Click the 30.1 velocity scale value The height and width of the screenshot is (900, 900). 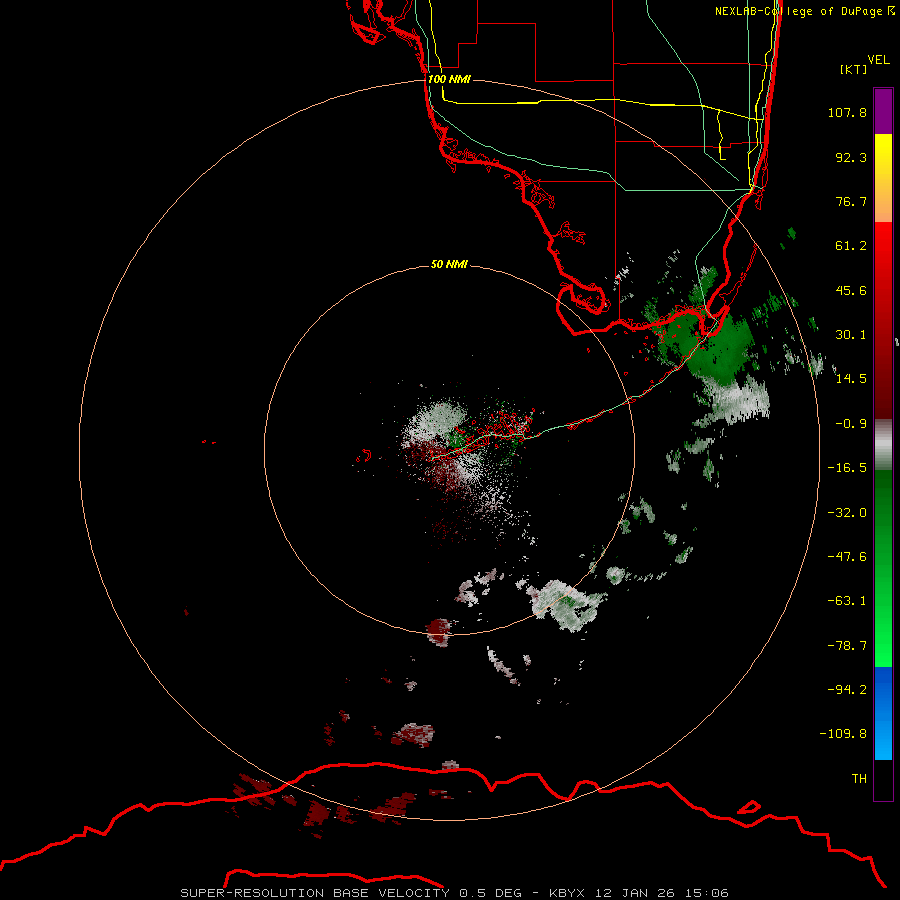pyautogui.click(x=851, y=335)
